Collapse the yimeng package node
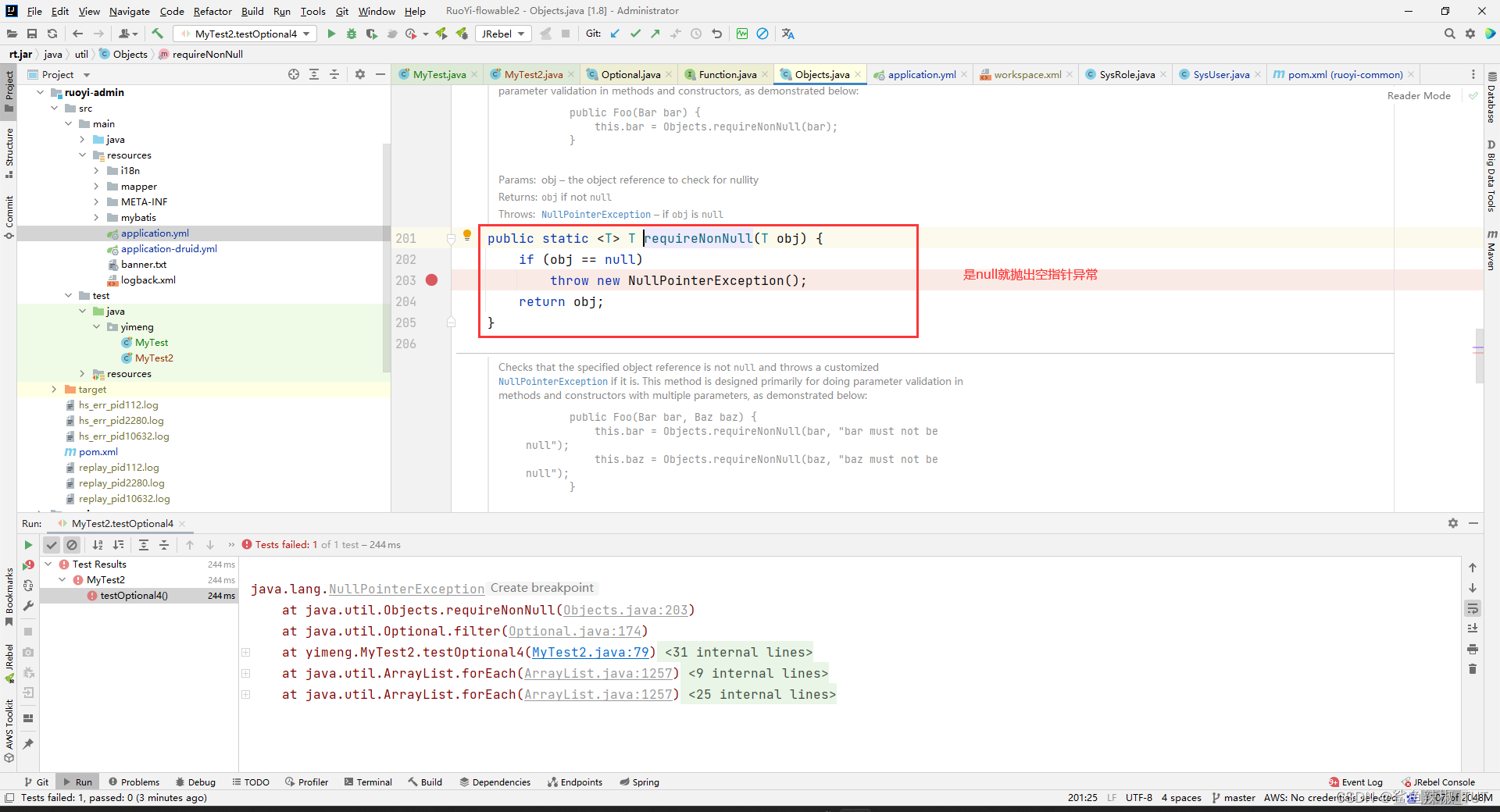 [x=96, y=326]
